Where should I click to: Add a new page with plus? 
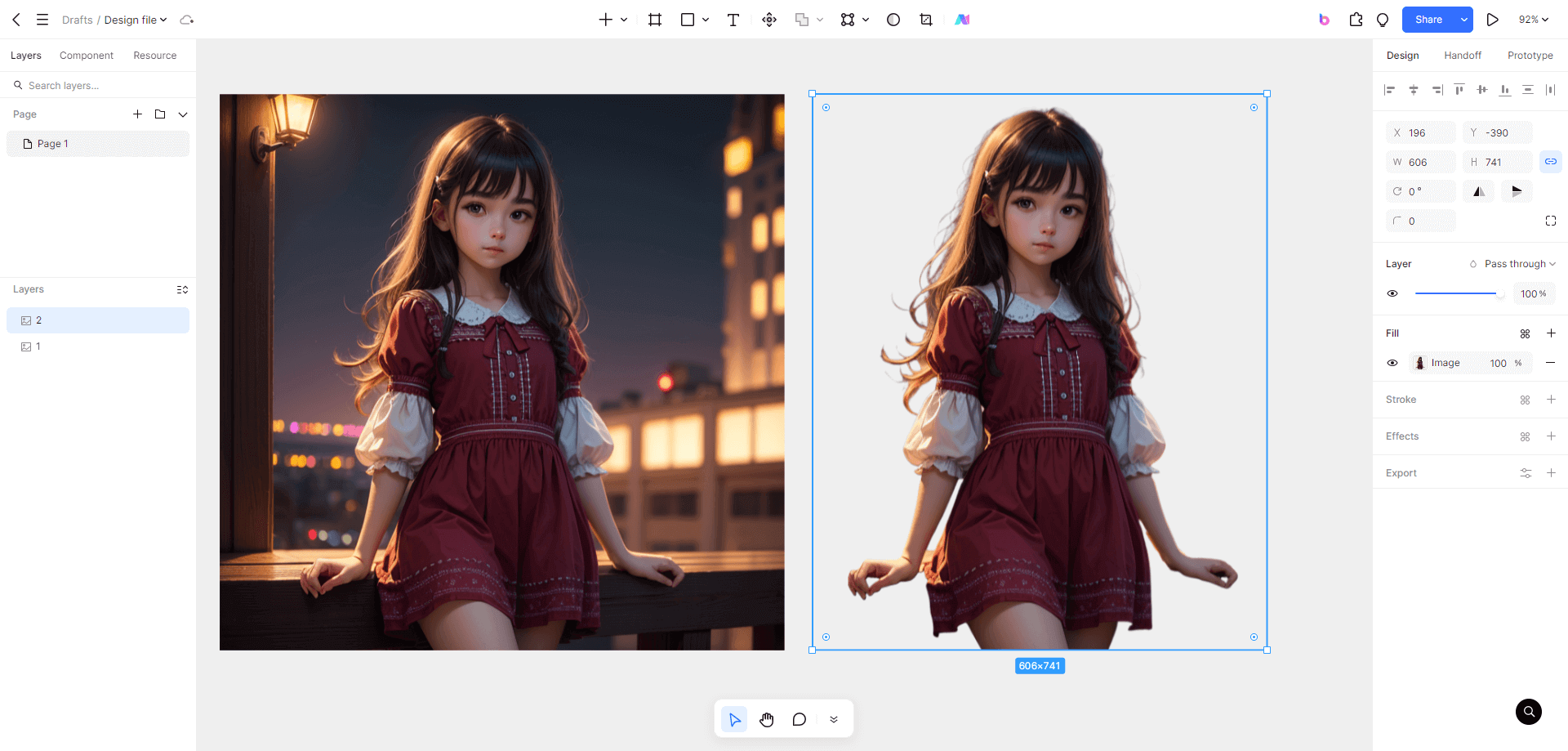click(137, 114)
